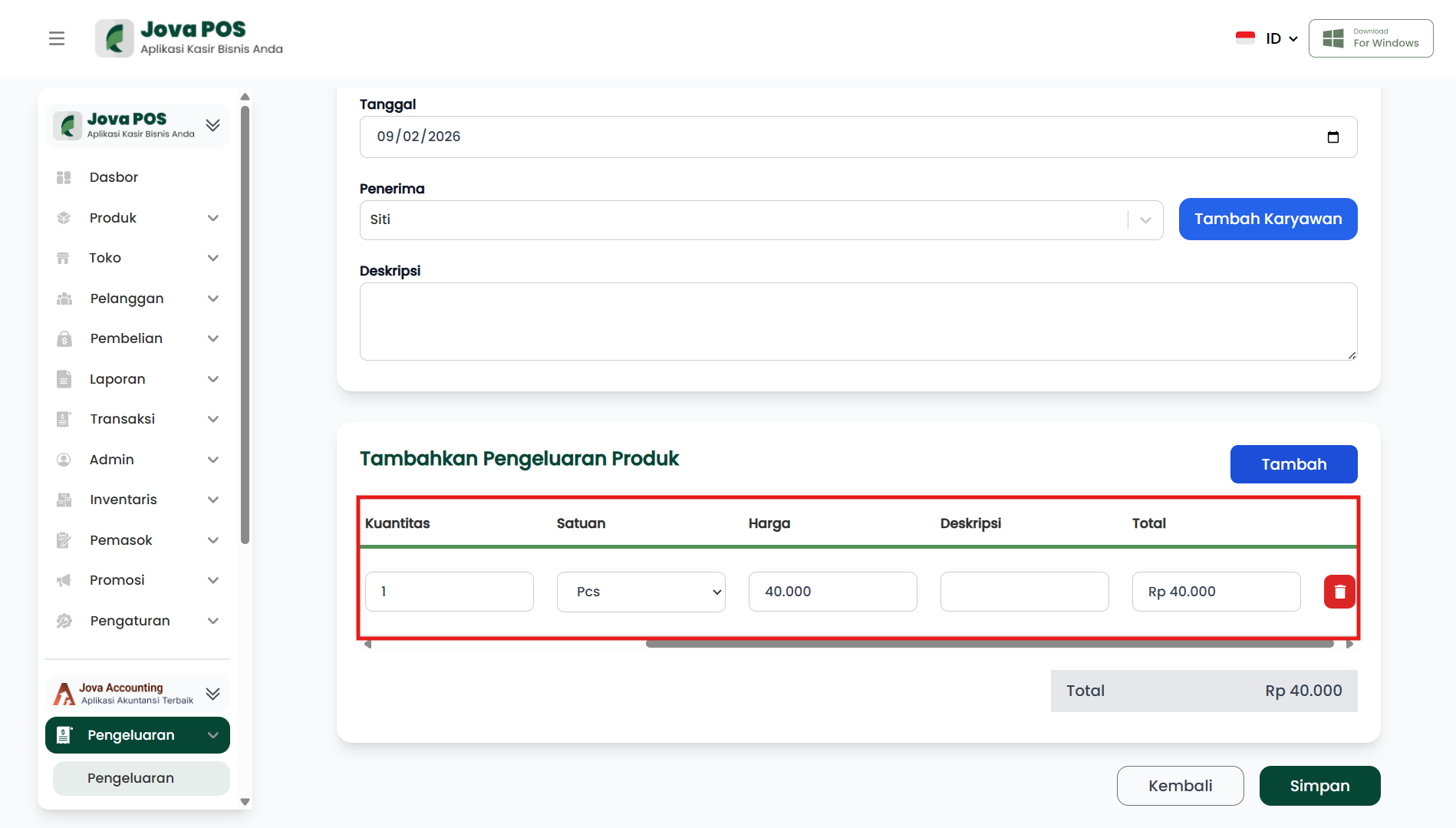
Task: Click the horizontal table scrollbar
Action: coord(990,644)
